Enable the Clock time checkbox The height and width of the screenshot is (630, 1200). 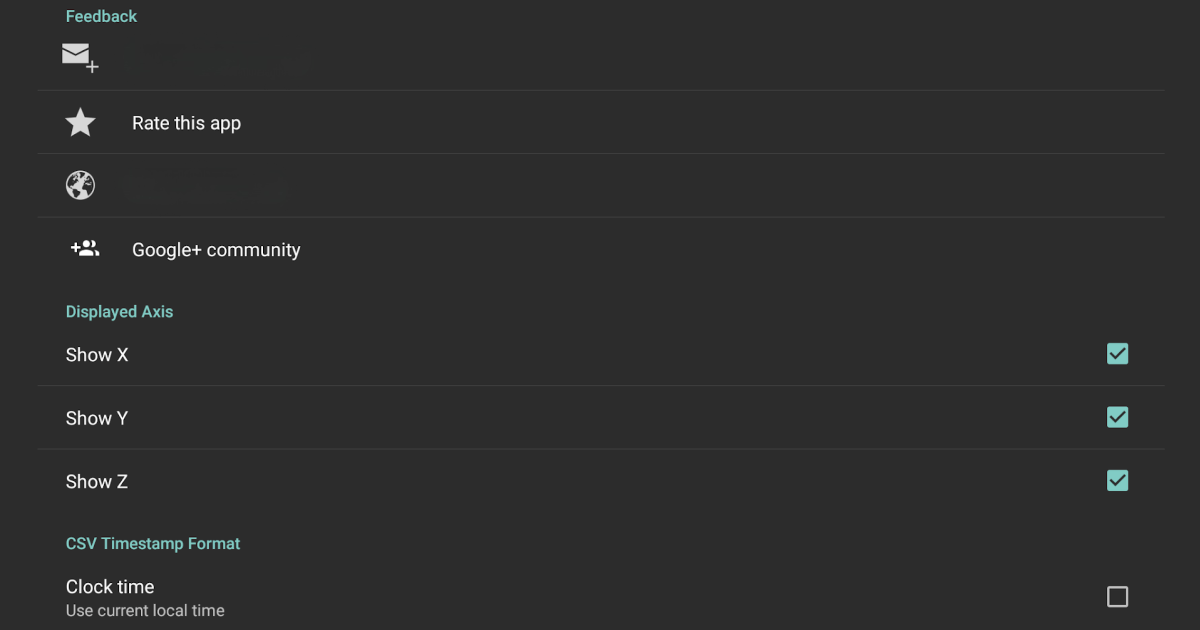click(x=1117, y=597)
